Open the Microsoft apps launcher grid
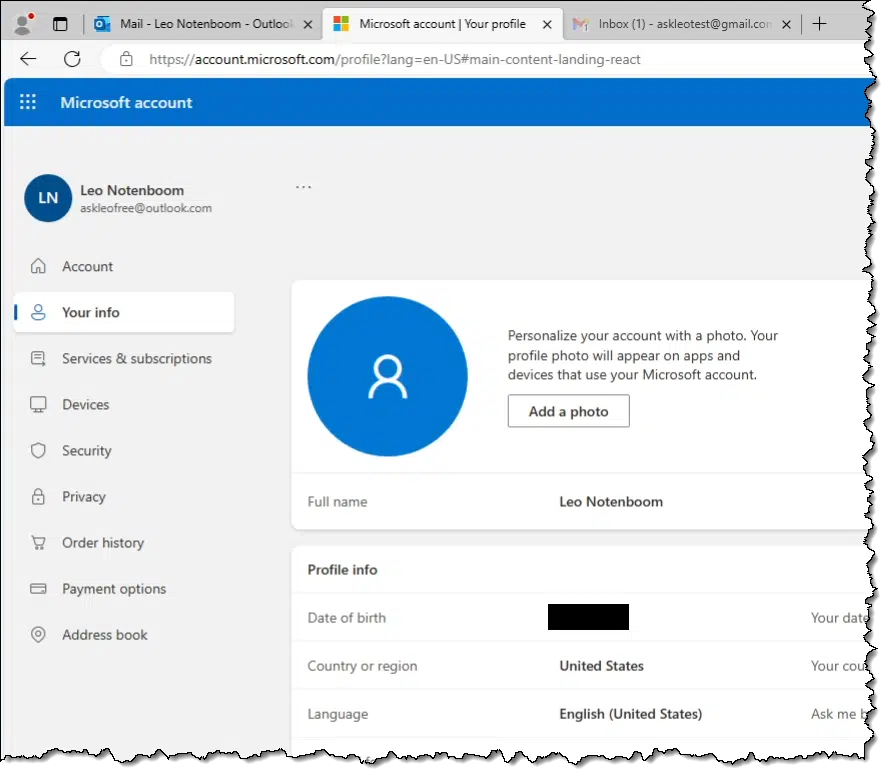The height and width of the screenshot is (776, 890). [x=28, y=102]
